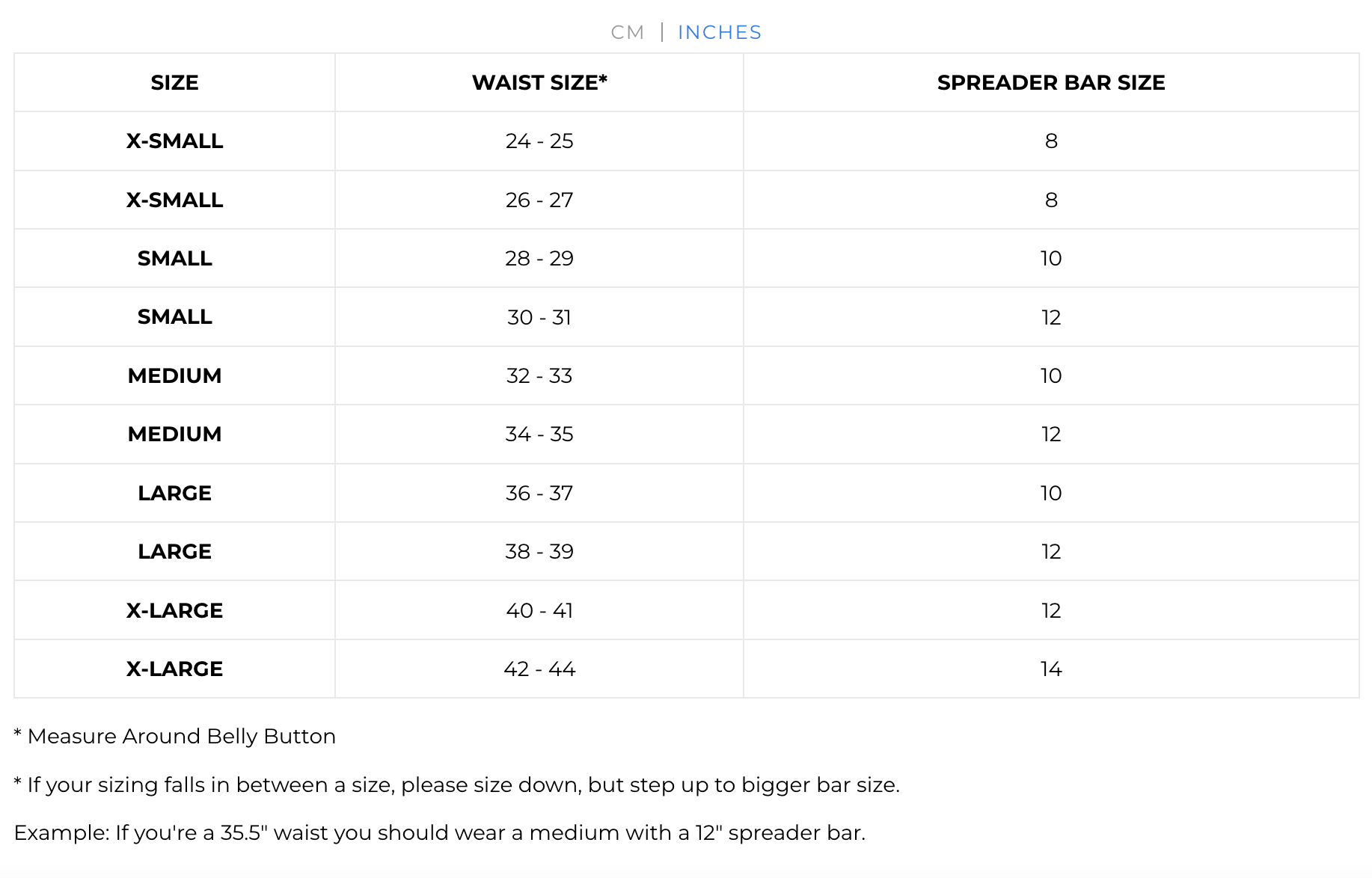Select waist size cell 34 - 35
This screenshot has height=878, width=1372.
[539, 434]
